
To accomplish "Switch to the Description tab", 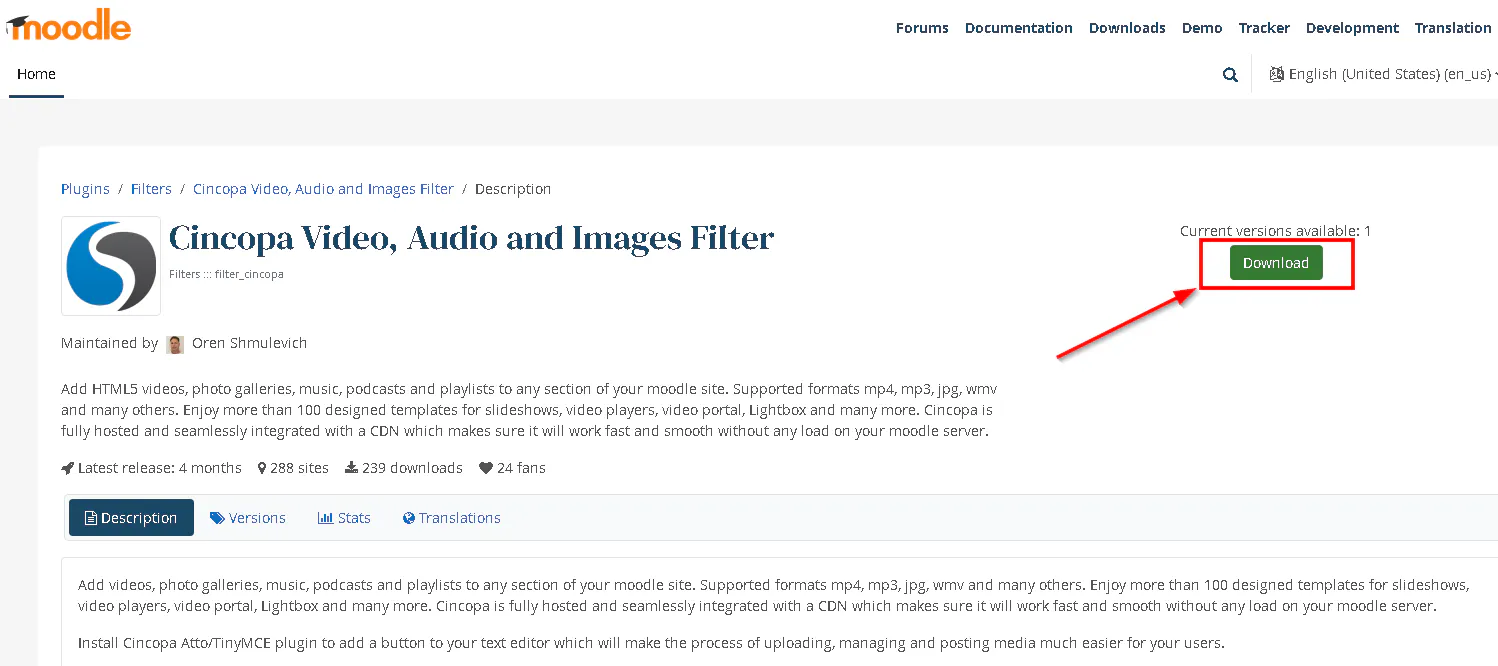I will (131, 518).
